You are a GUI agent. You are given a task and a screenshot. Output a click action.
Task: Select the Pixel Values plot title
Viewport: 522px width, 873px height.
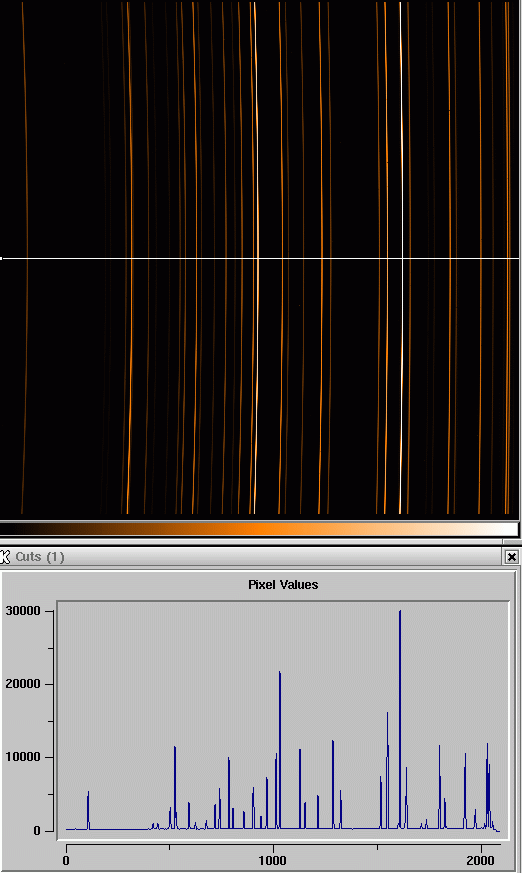click(x=283, y=585)
